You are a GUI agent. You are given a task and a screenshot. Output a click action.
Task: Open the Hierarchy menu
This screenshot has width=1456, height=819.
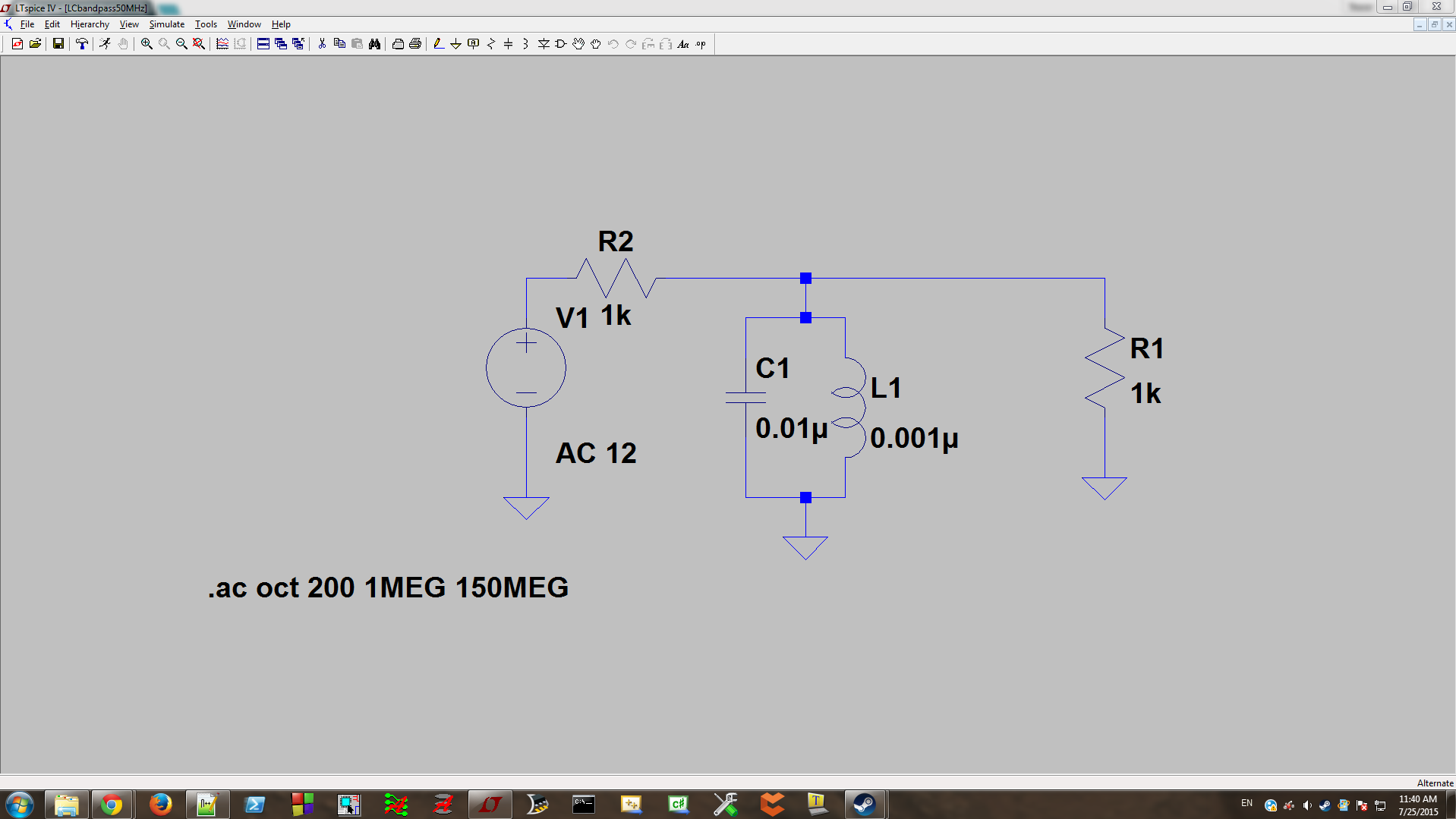click(90, 24)
